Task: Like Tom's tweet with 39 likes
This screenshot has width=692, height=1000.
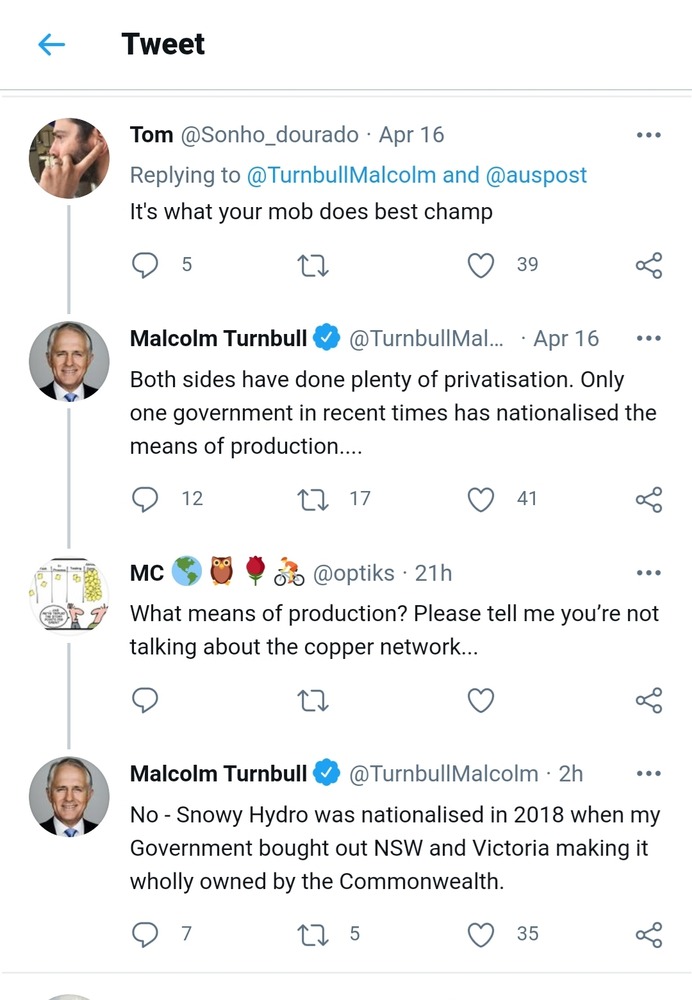Action: click(482, 265)
